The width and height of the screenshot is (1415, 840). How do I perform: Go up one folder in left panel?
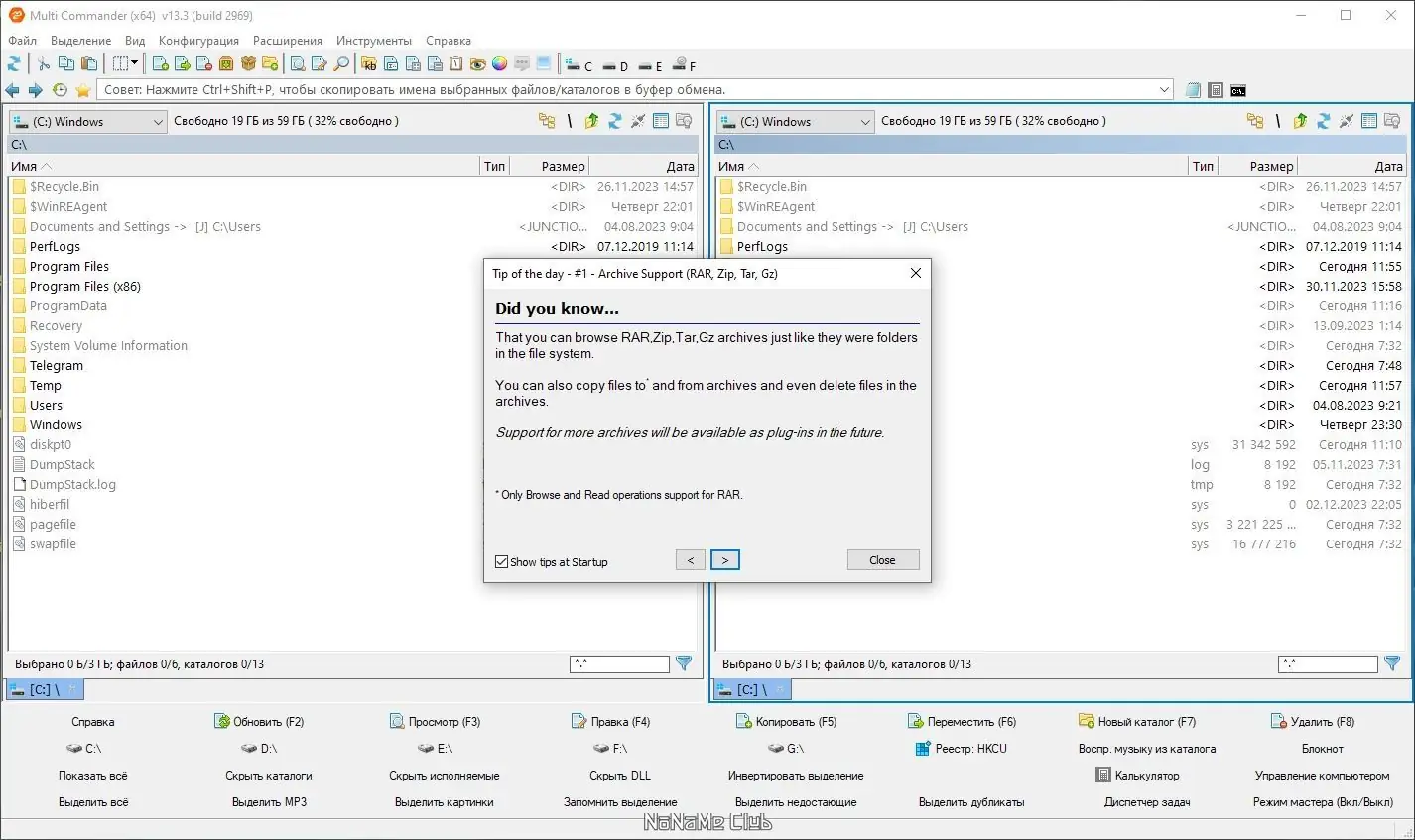coord(592,121)
